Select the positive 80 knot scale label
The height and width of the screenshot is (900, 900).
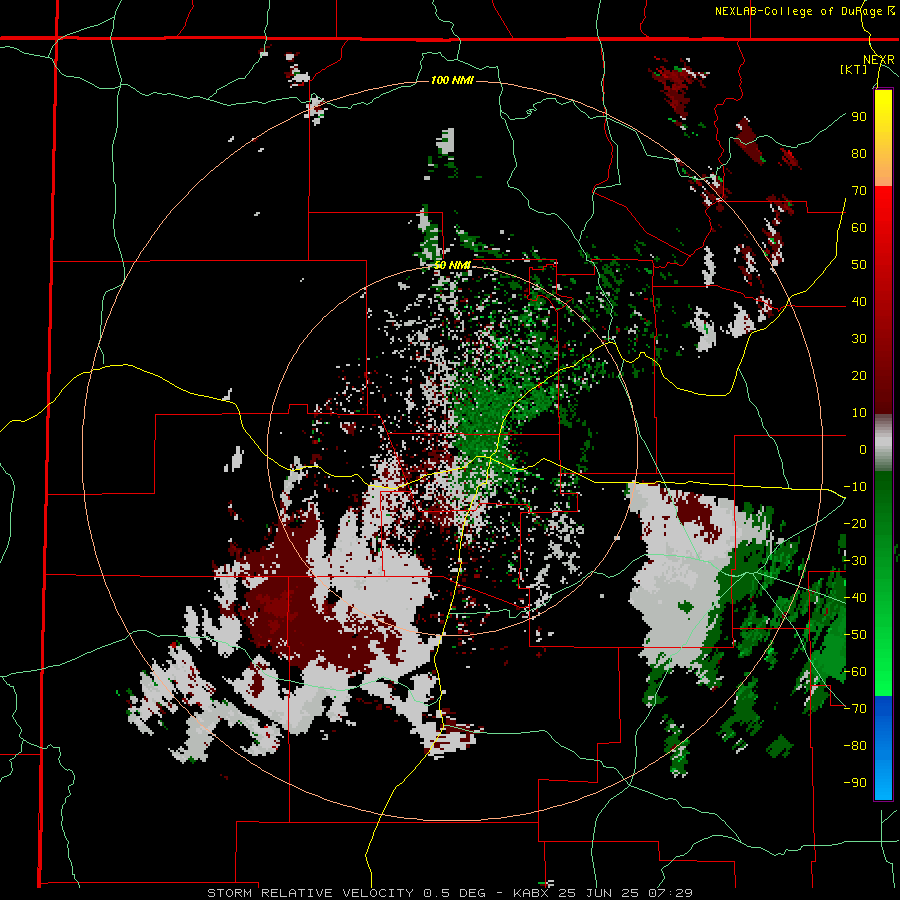[x=859, y=153]
